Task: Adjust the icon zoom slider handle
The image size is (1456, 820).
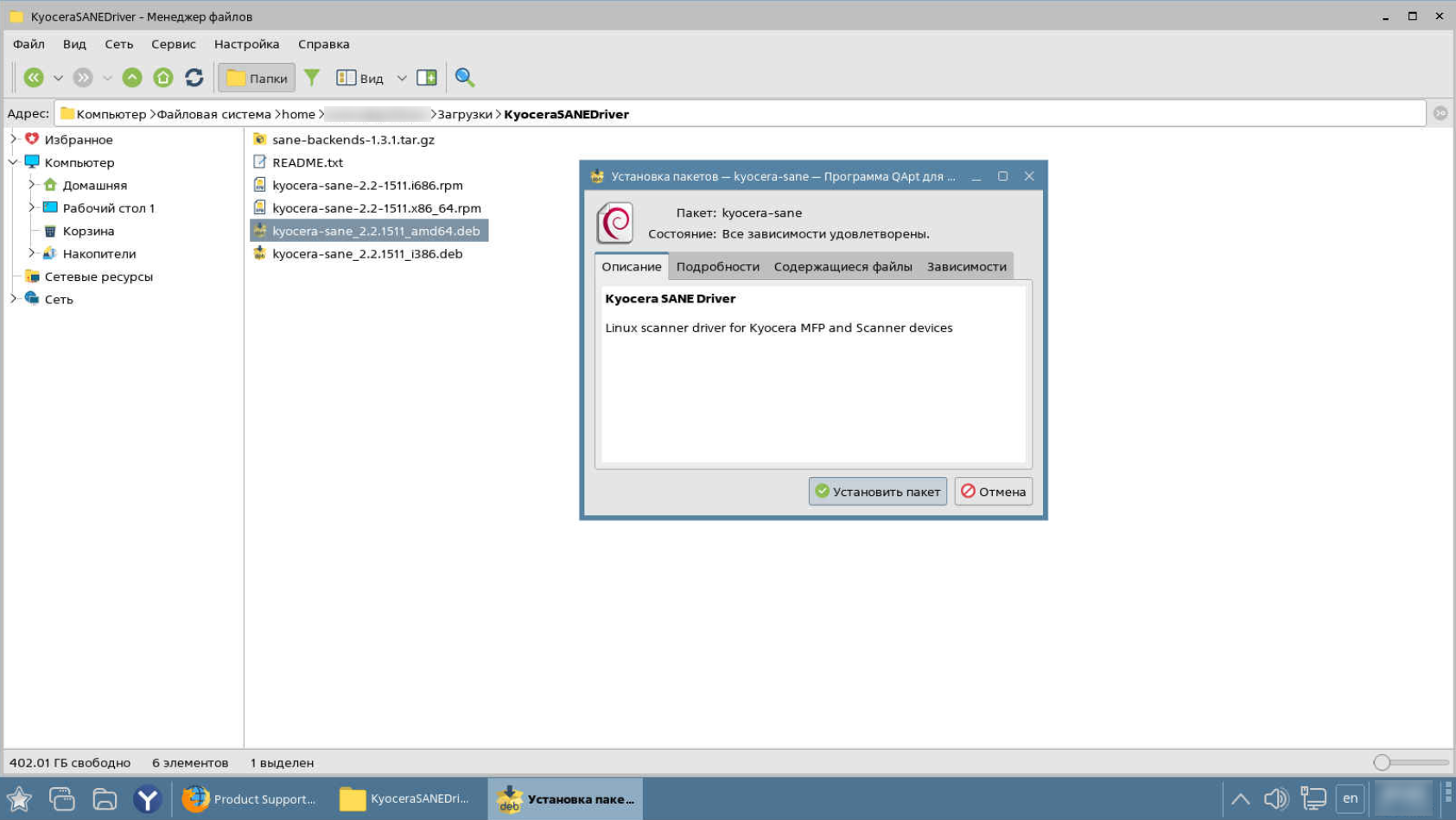Action: coord(1382,762)
